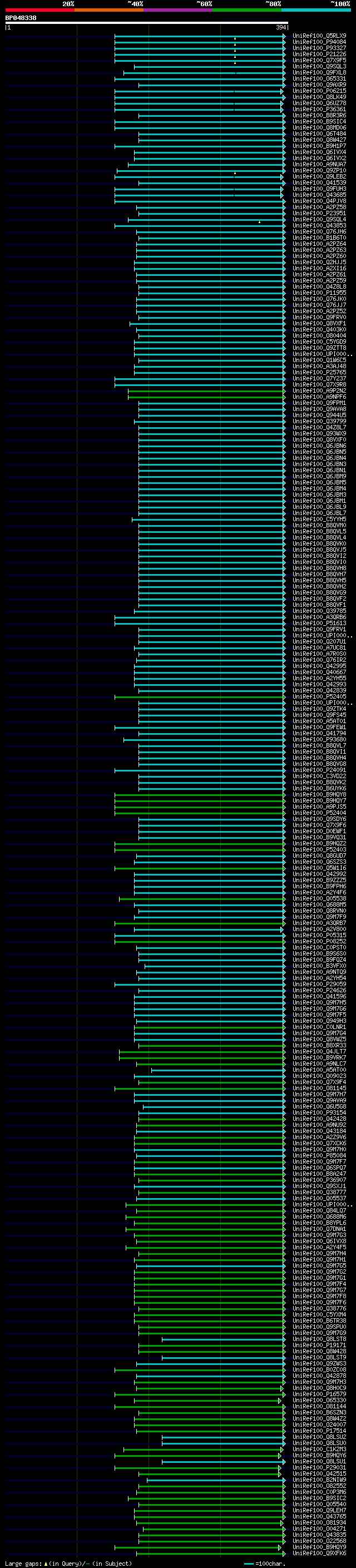Open hit UniRef100_B3VFX0
This screenshot has height=1568, width=356.
(319, 966)
